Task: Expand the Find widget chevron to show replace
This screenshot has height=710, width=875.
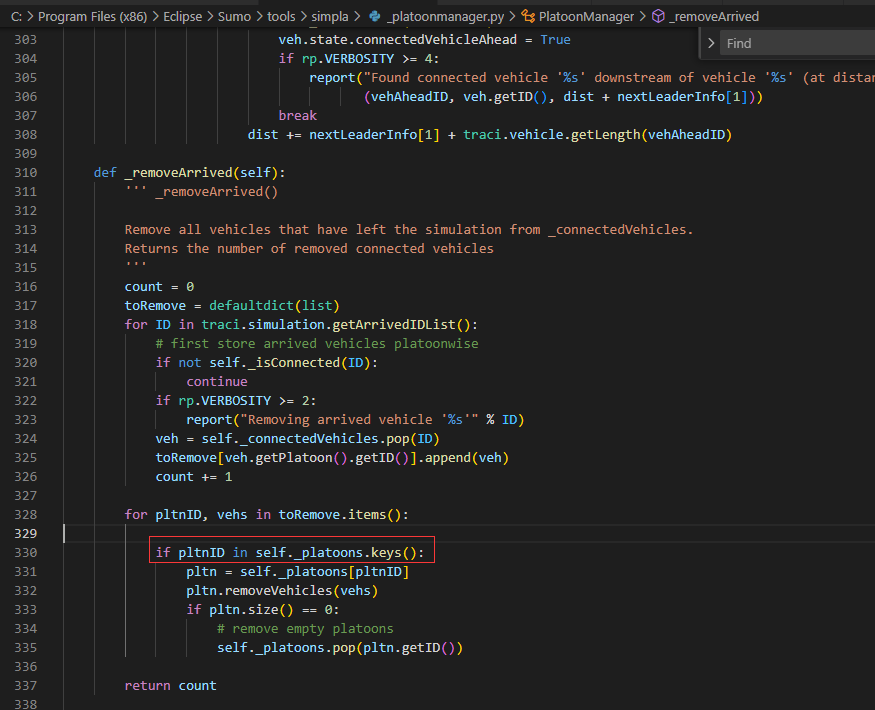Action: (712, 43)
